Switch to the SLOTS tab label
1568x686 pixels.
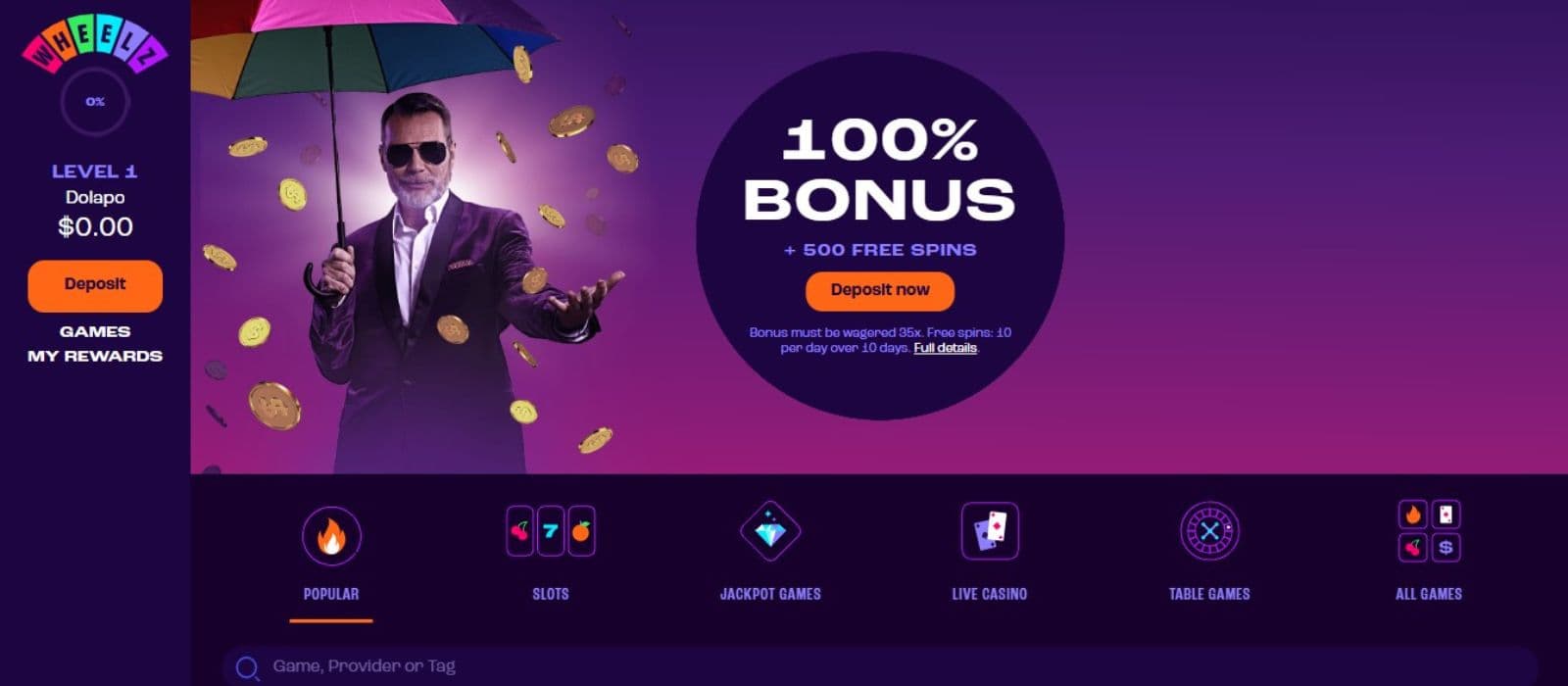point(551,594)
